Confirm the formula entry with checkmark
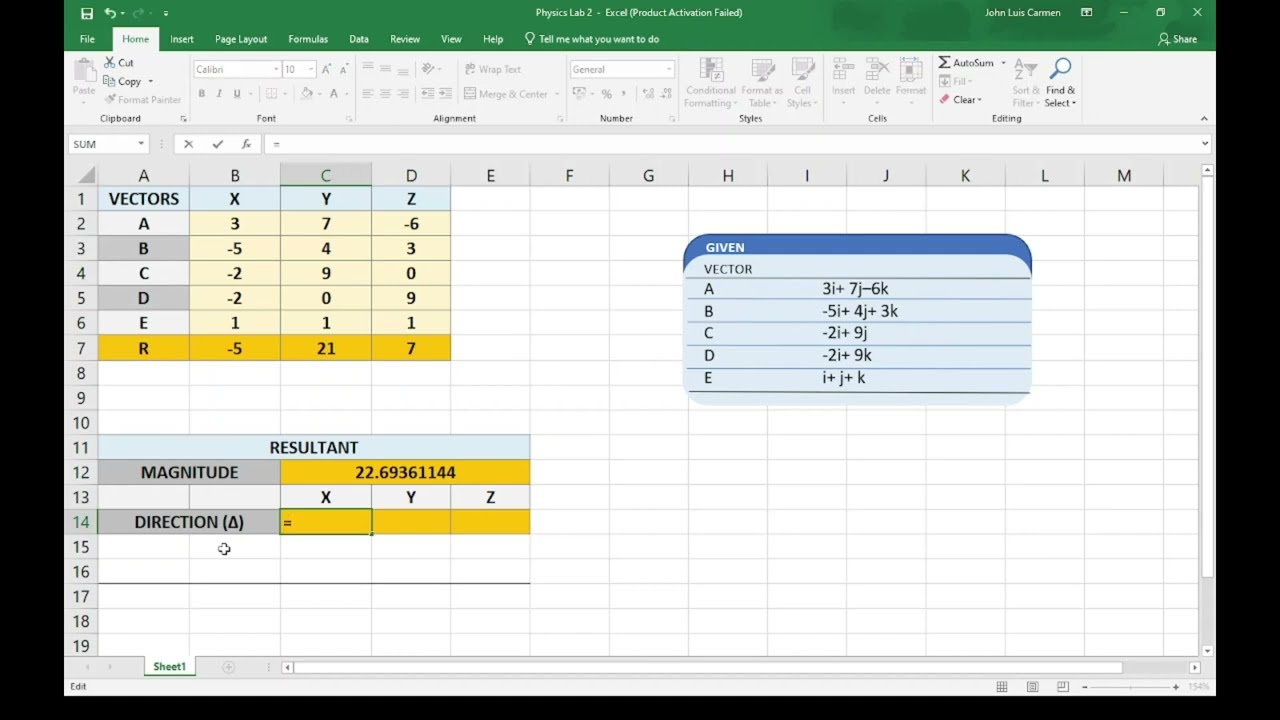The height and width of the screenshot is (720, 1280). (217, 144)
